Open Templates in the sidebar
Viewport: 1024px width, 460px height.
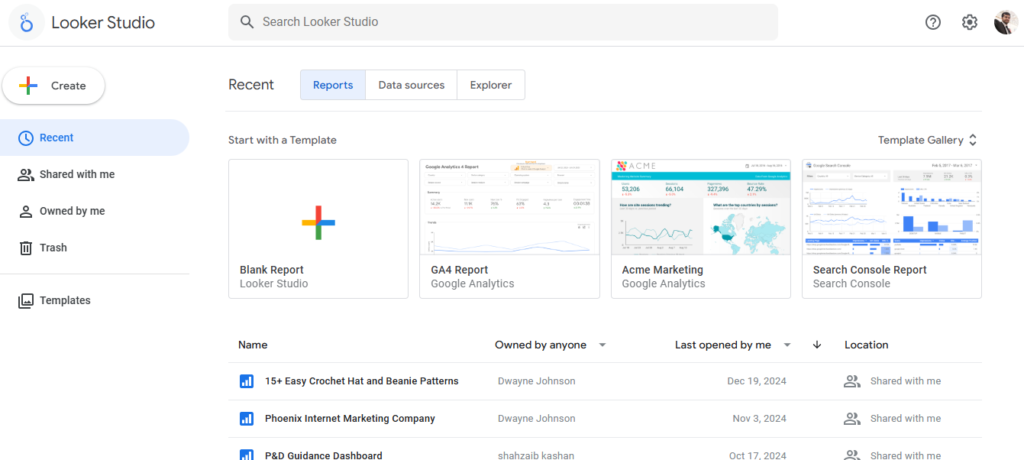94,301
